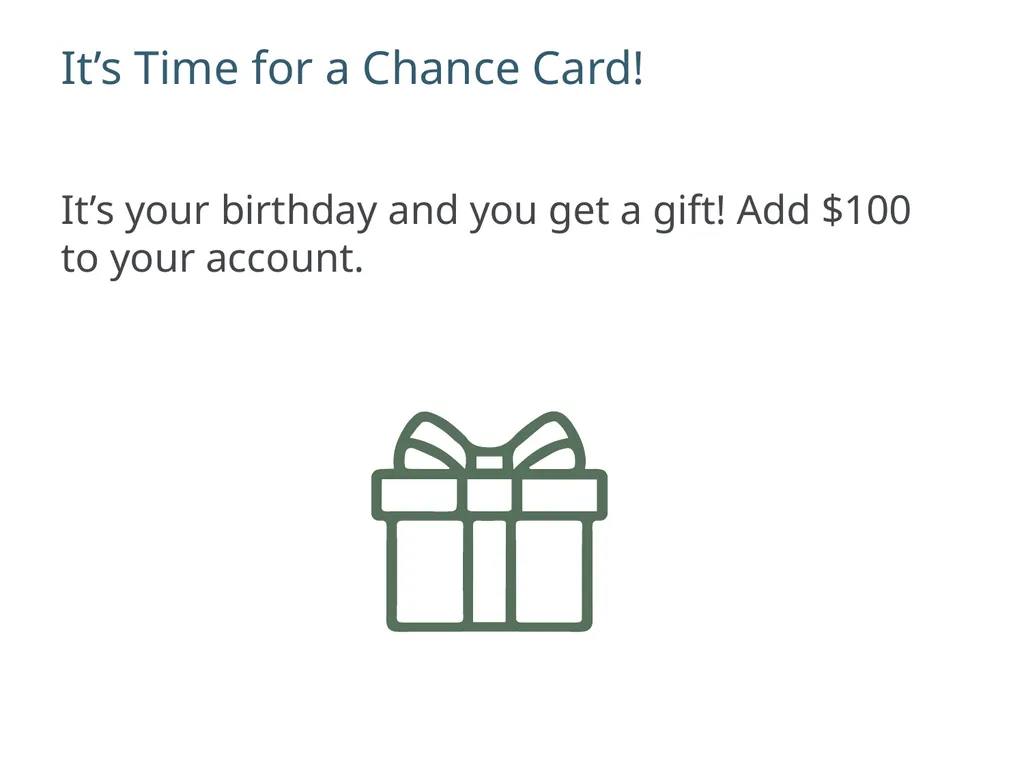Click the word "Chance" in the heading
Image resolution: width=1024 pixels, height=768 pixels.
[441, 68]
